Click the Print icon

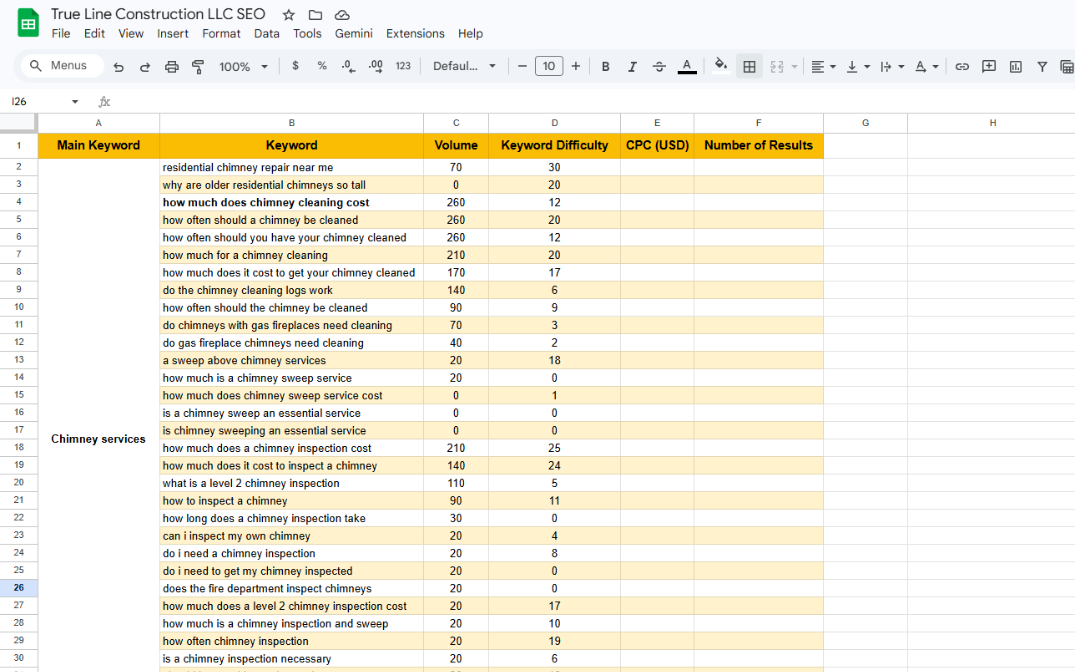pyautogui.click(x=171, y=67)
